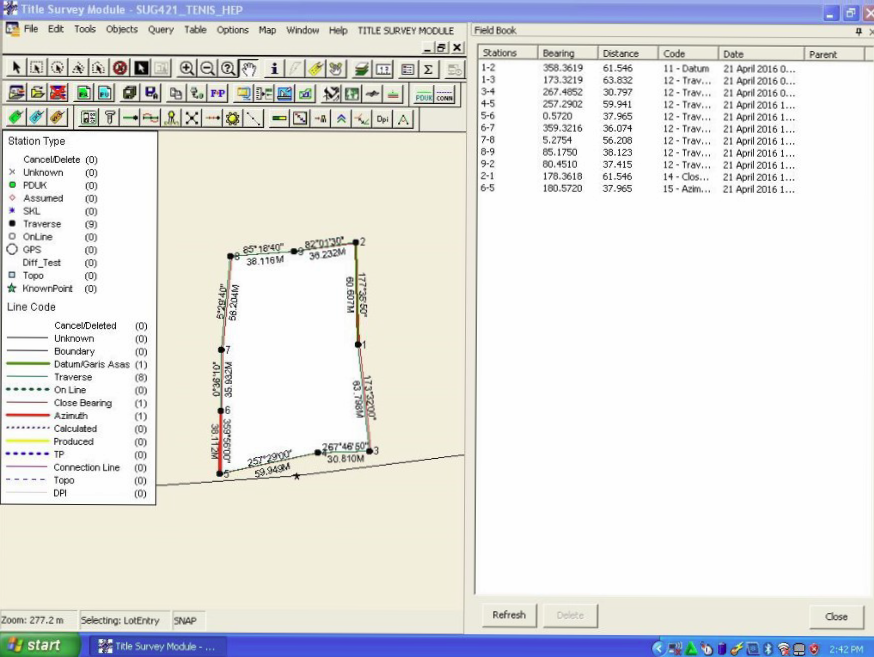The image size is (874, 657).
Task: Click the Refresh button in Field Book
Action: 508,615
